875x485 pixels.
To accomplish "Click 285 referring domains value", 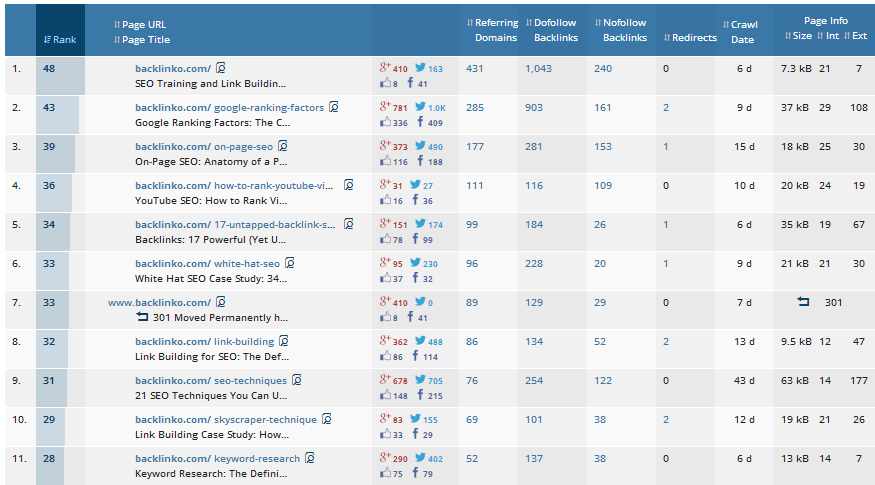I will [475, 108].
